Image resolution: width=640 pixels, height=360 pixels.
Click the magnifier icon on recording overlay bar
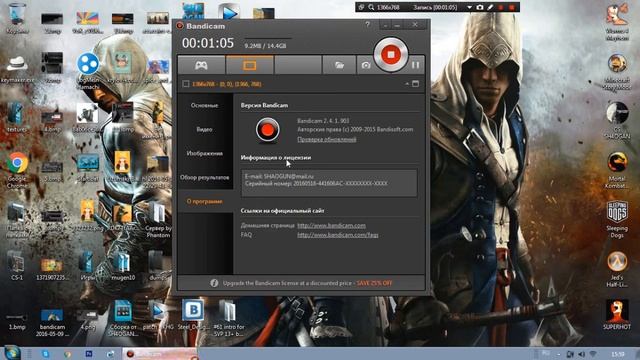pyautogui.click(x=371, y=7)
